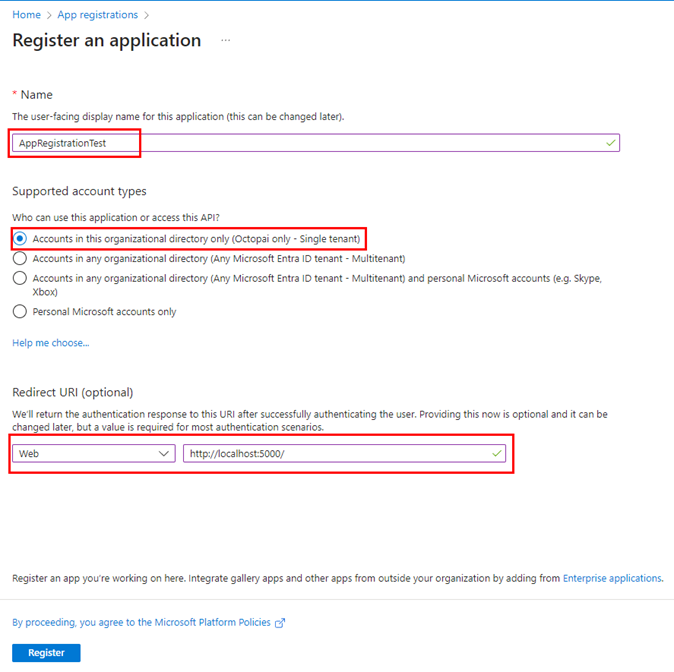Open the Help me choose link
674x672 pixels.
click(50, 343)
